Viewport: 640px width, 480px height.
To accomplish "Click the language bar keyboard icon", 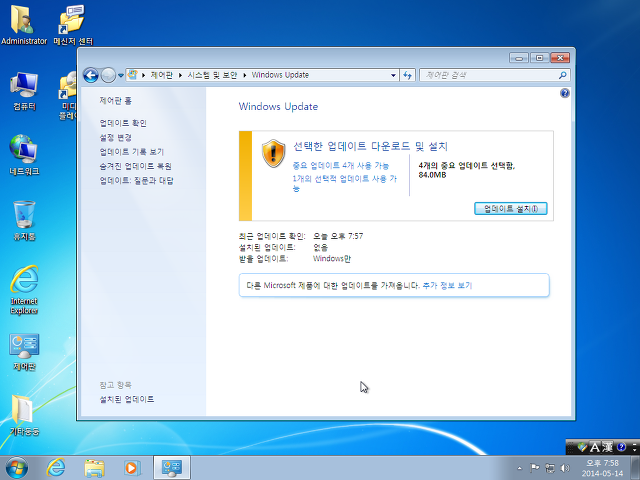I will pos(582,447).
